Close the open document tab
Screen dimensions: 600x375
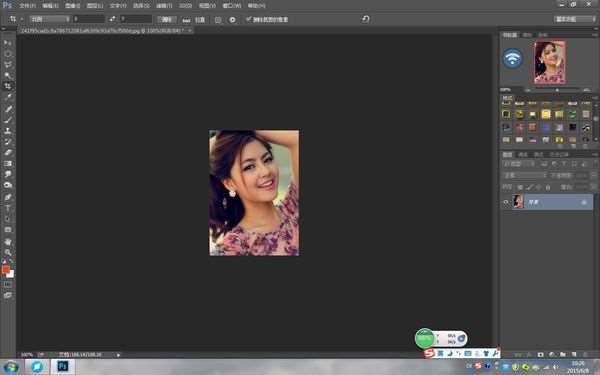(x=189, y=30)
